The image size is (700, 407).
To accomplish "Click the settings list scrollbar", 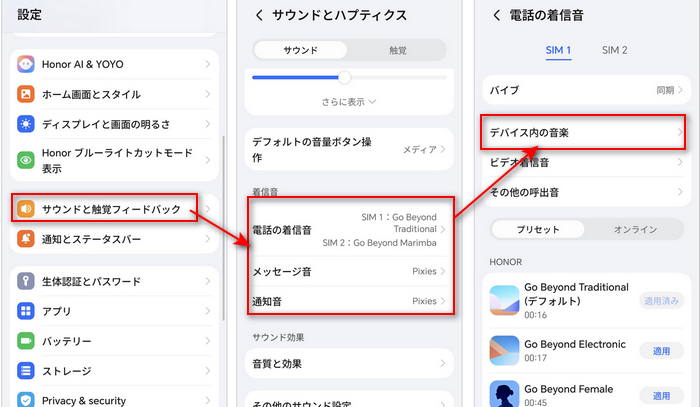I will (223, 228).
